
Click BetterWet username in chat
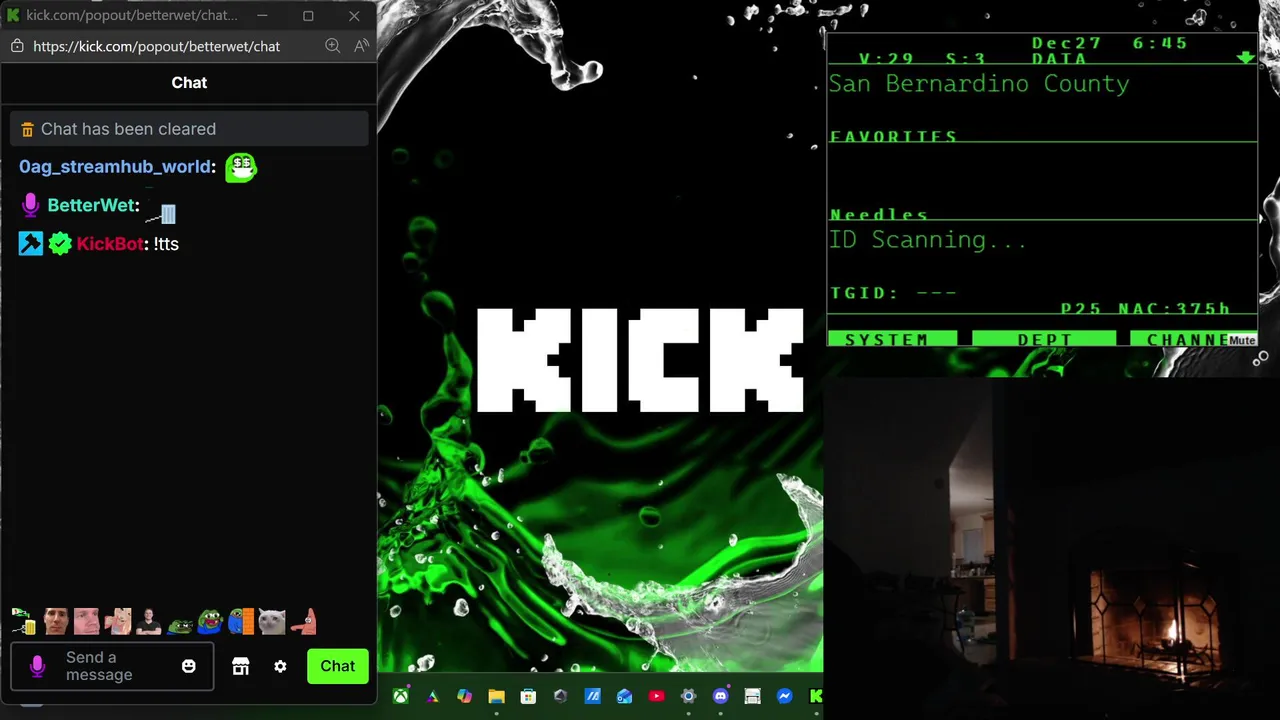pyautogui.click(x=91, y=205)
